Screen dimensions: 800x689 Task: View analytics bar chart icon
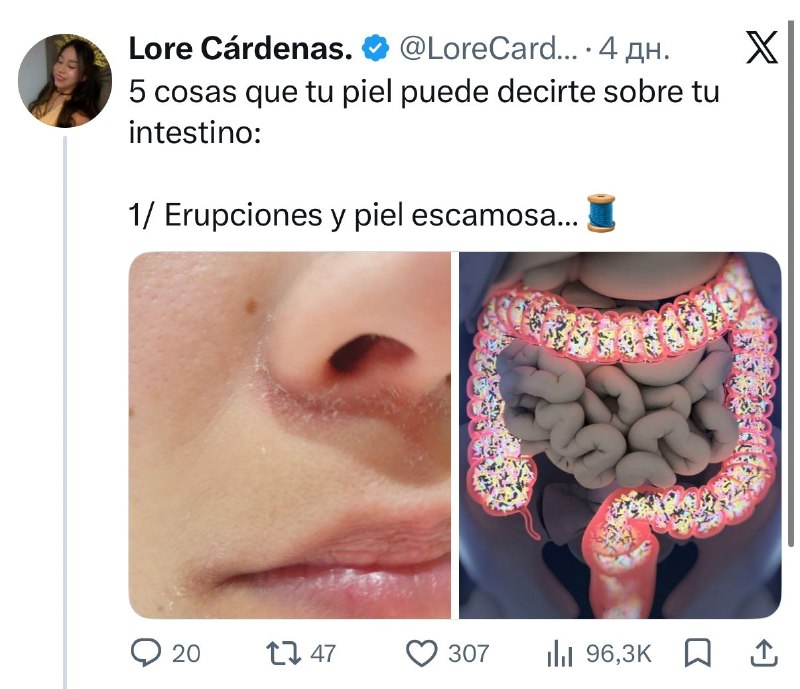coord(560,654)
